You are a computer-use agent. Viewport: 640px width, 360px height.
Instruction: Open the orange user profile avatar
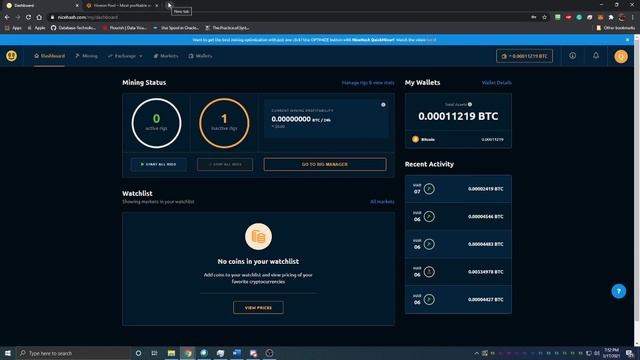(621, 56)
